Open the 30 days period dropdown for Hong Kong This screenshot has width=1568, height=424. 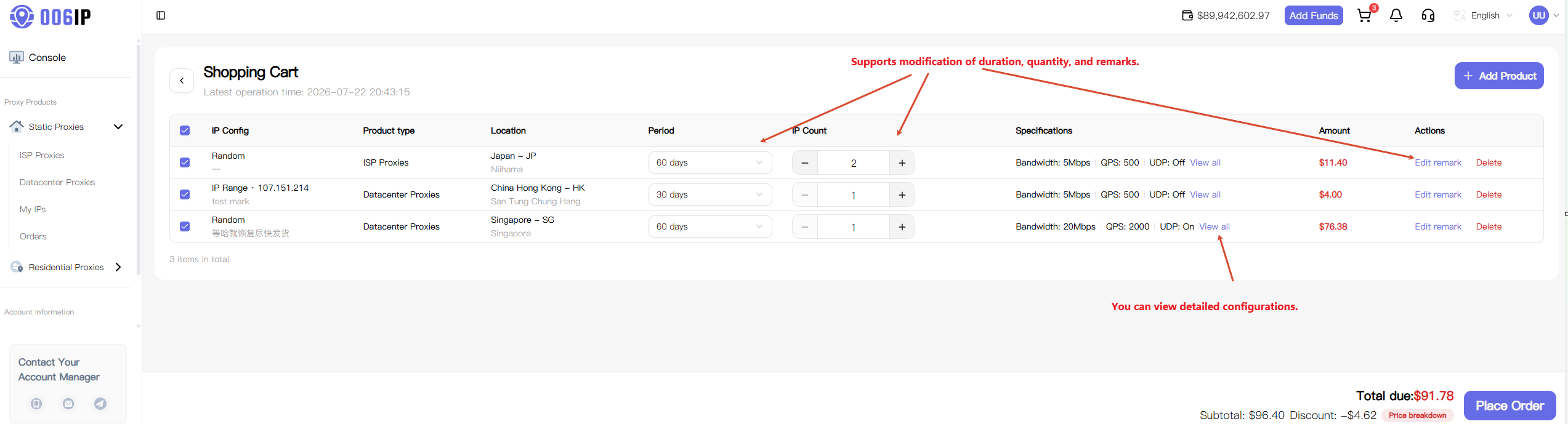pos(709,194)
